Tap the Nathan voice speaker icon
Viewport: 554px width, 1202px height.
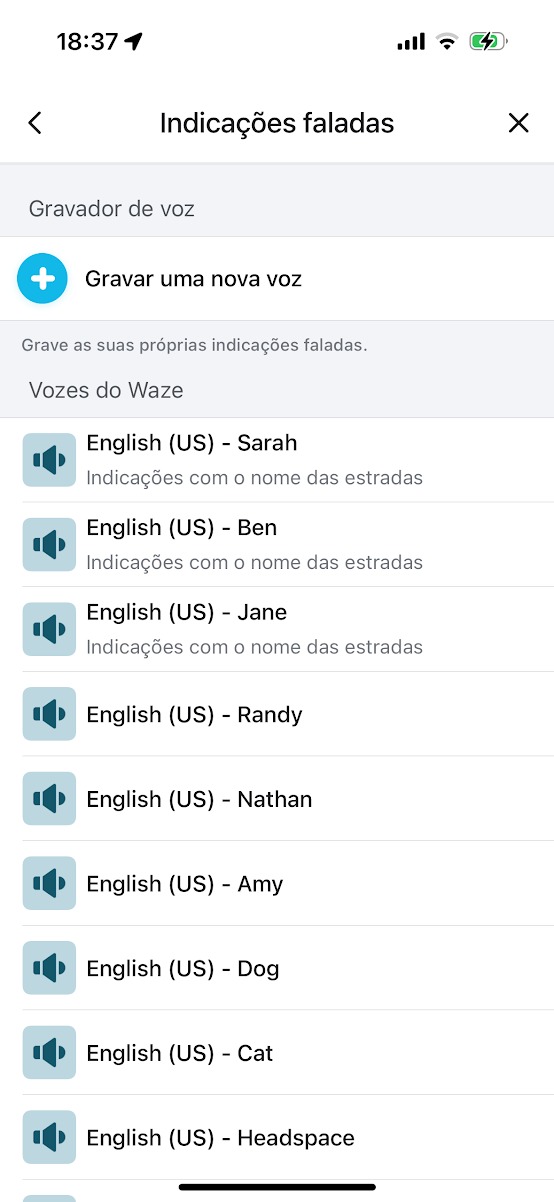tap(49, 799)
